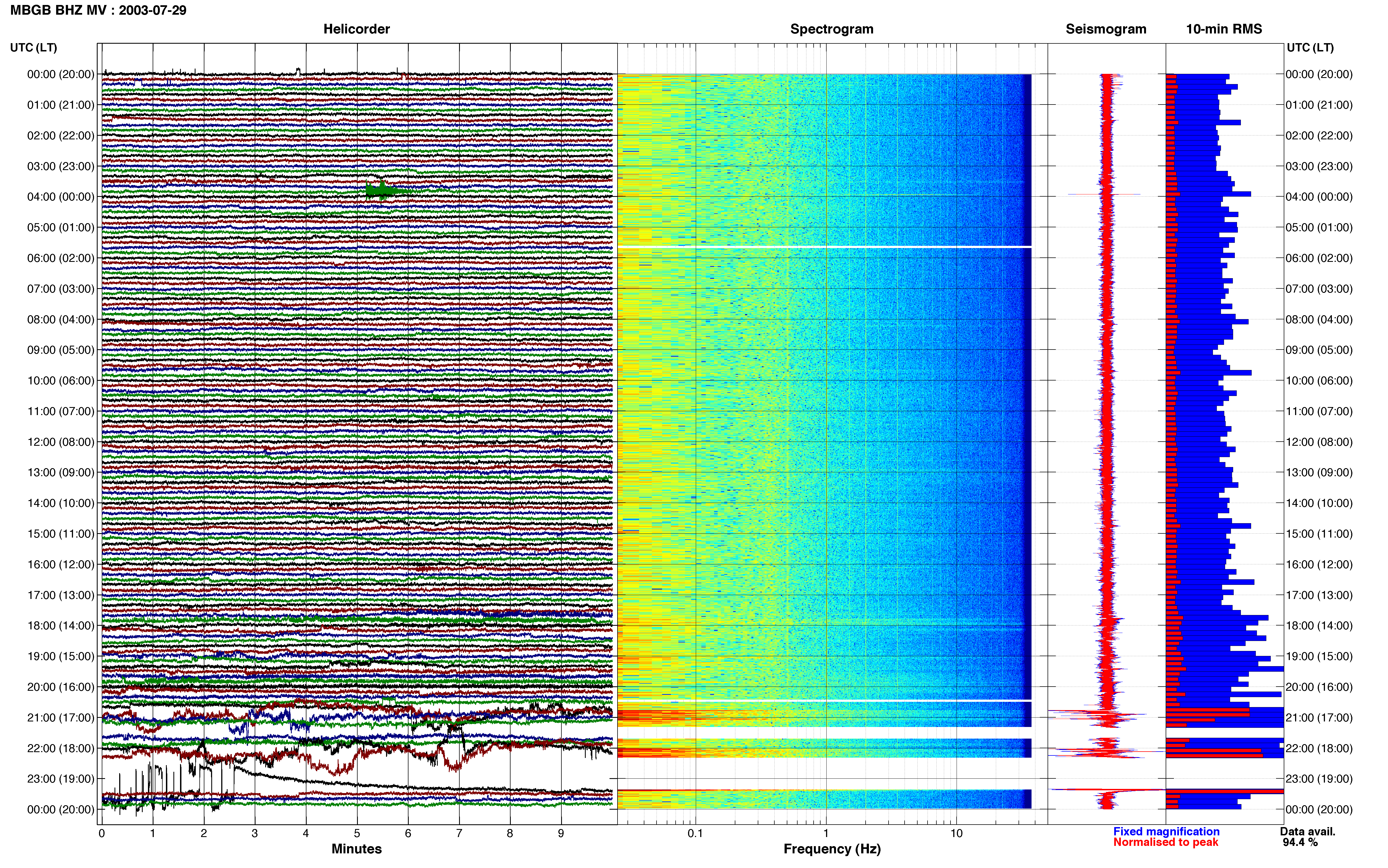Click left-axis time label '23:00 (19:00)'

coord(61,779)
